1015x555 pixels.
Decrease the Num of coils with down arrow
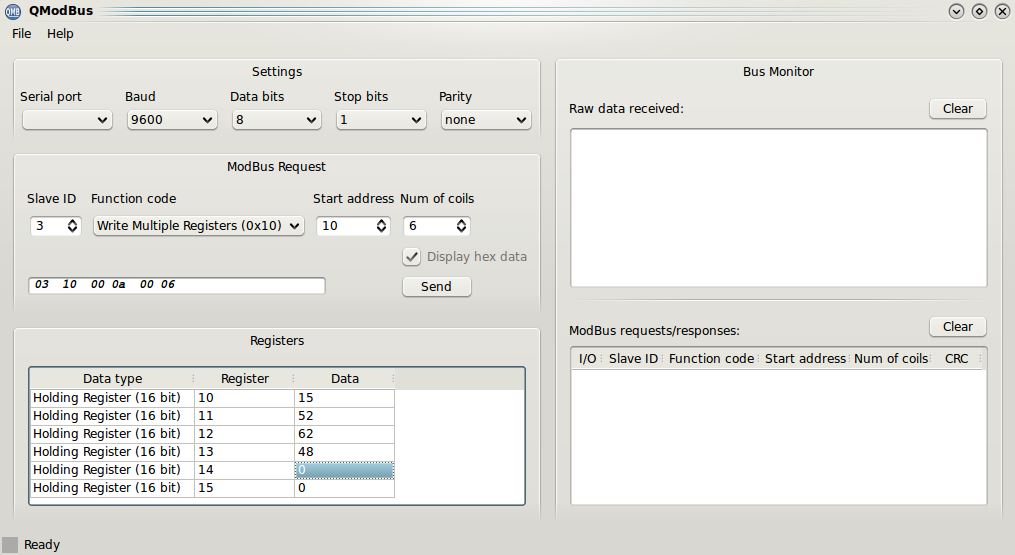coord(462,230)
